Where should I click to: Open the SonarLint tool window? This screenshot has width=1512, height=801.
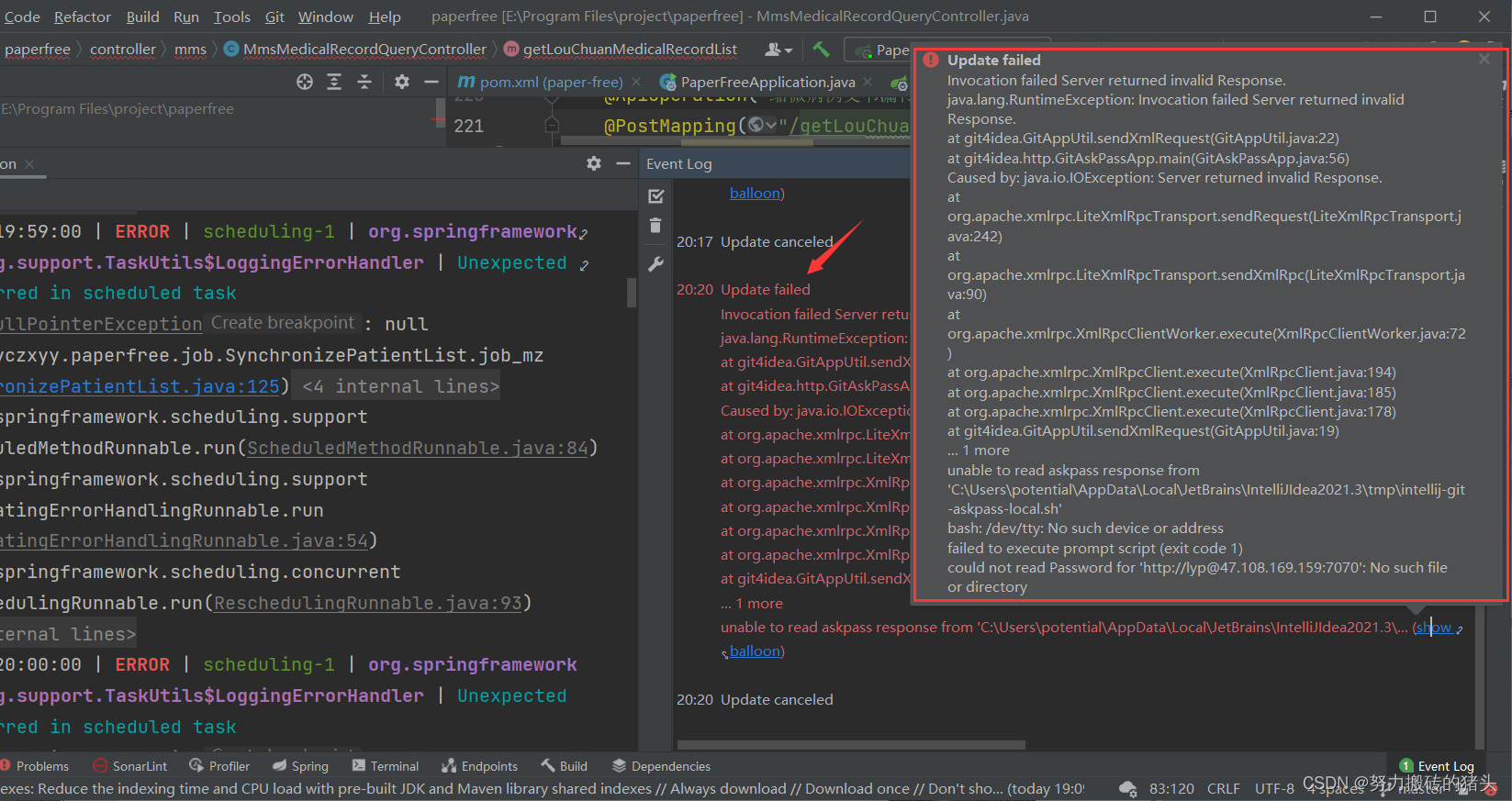(x=130, y=766)
